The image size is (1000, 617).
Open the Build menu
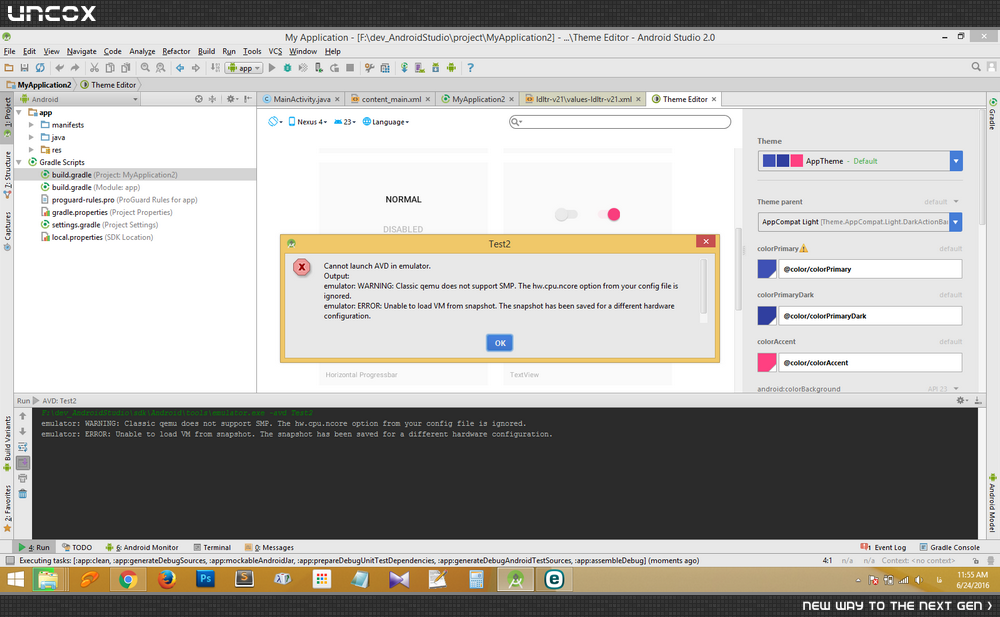(x=206, y=51)
